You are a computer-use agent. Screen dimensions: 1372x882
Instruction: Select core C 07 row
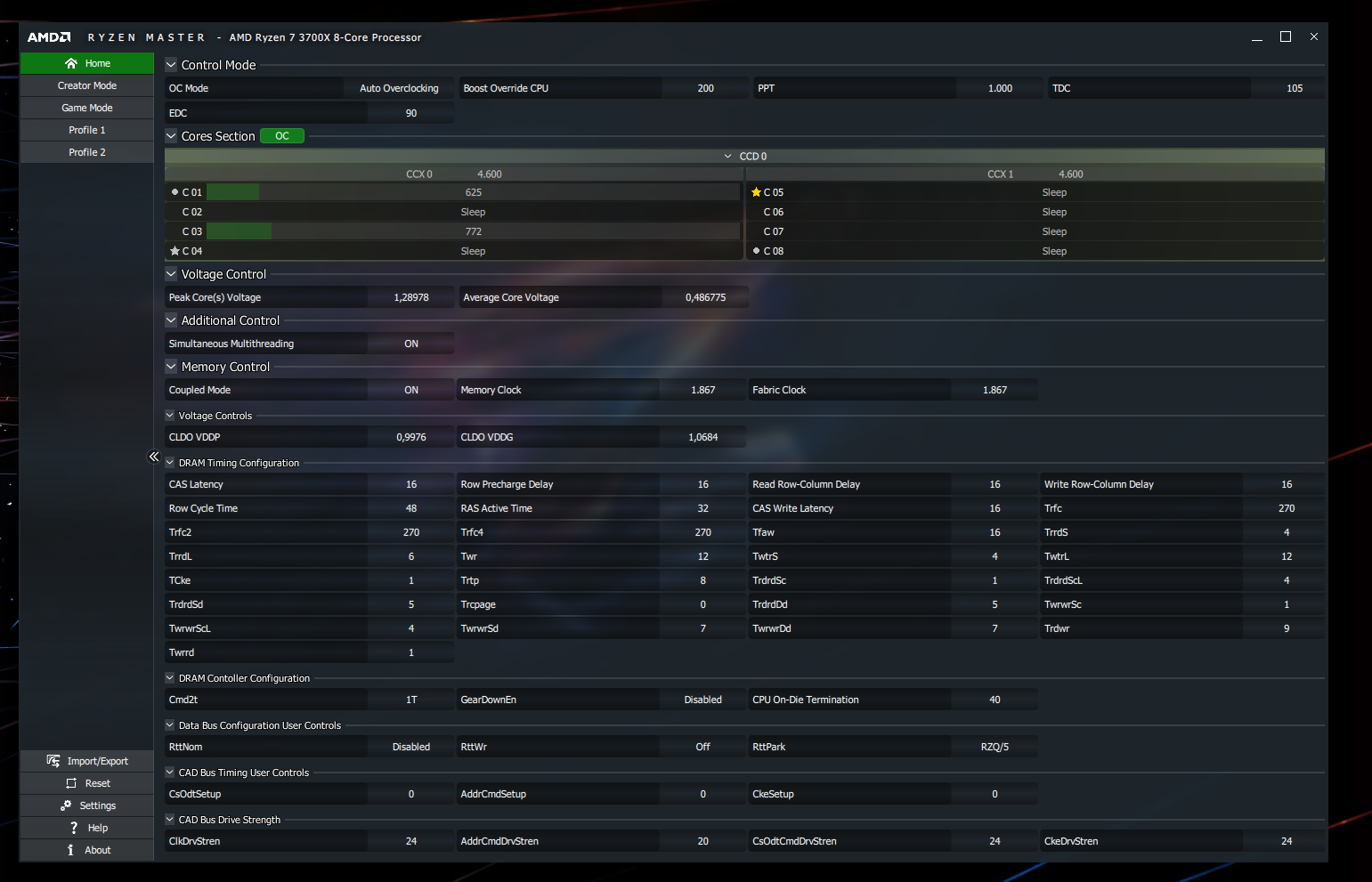click(x=1035, y=231)
